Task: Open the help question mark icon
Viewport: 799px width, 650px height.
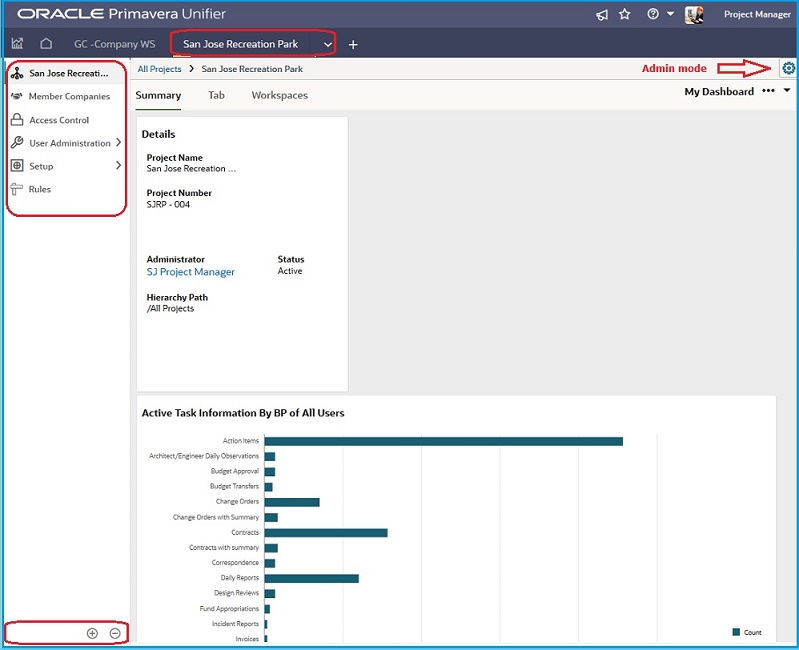Action: coord(653,14)
